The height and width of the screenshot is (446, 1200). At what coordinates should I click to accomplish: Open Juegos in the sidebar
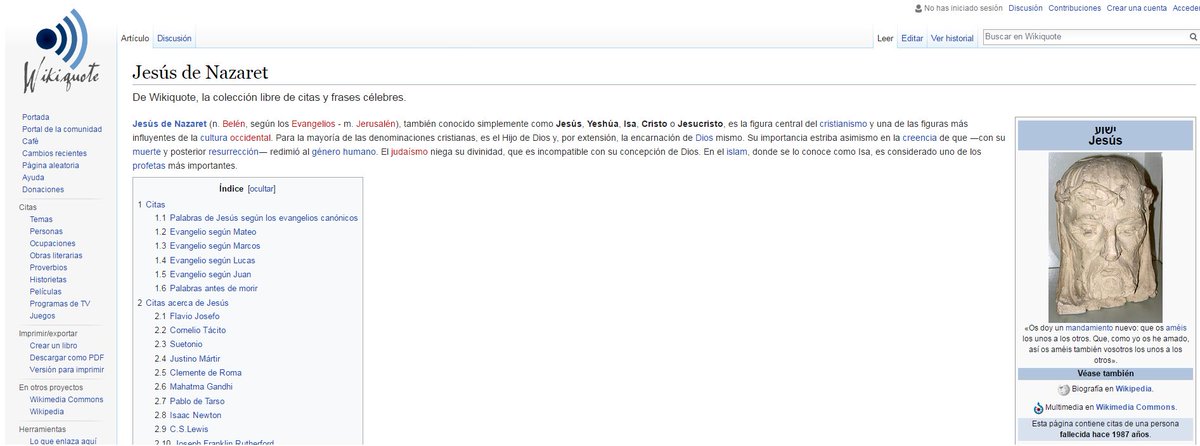point(43,315)
